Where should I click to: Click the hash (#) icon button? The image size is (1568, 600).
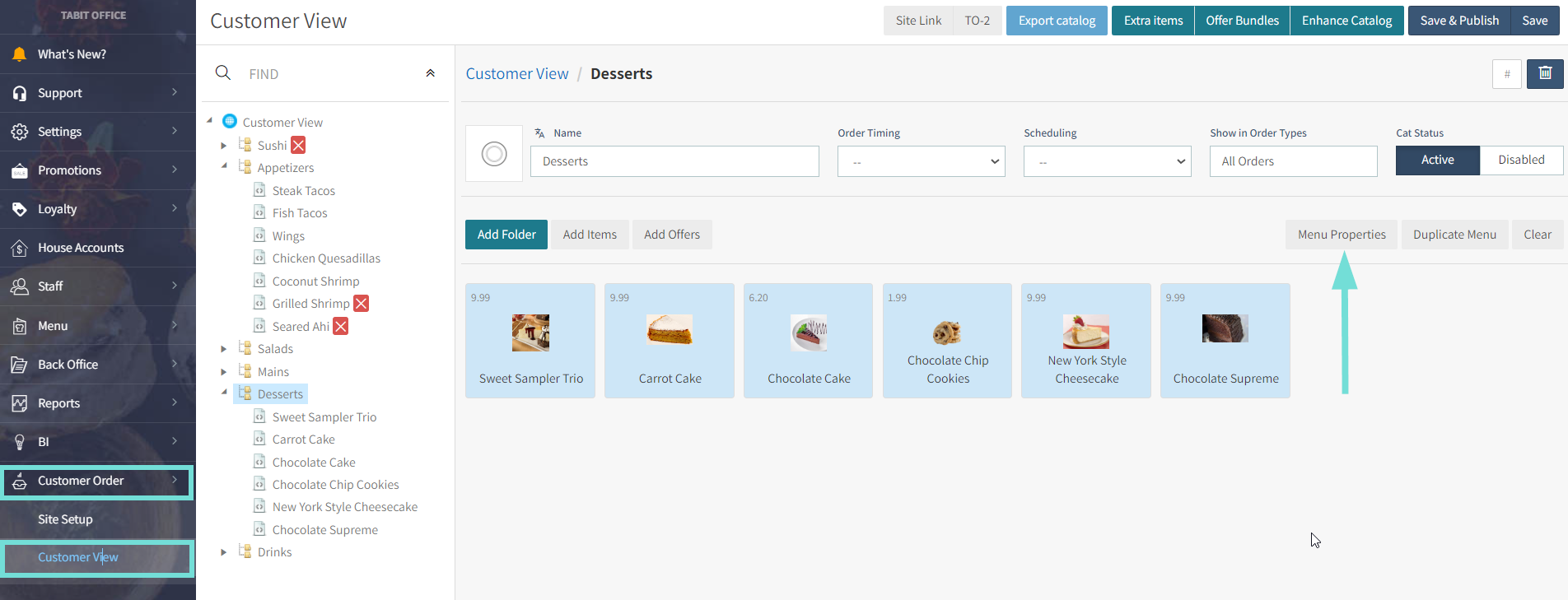[1506, 74]
